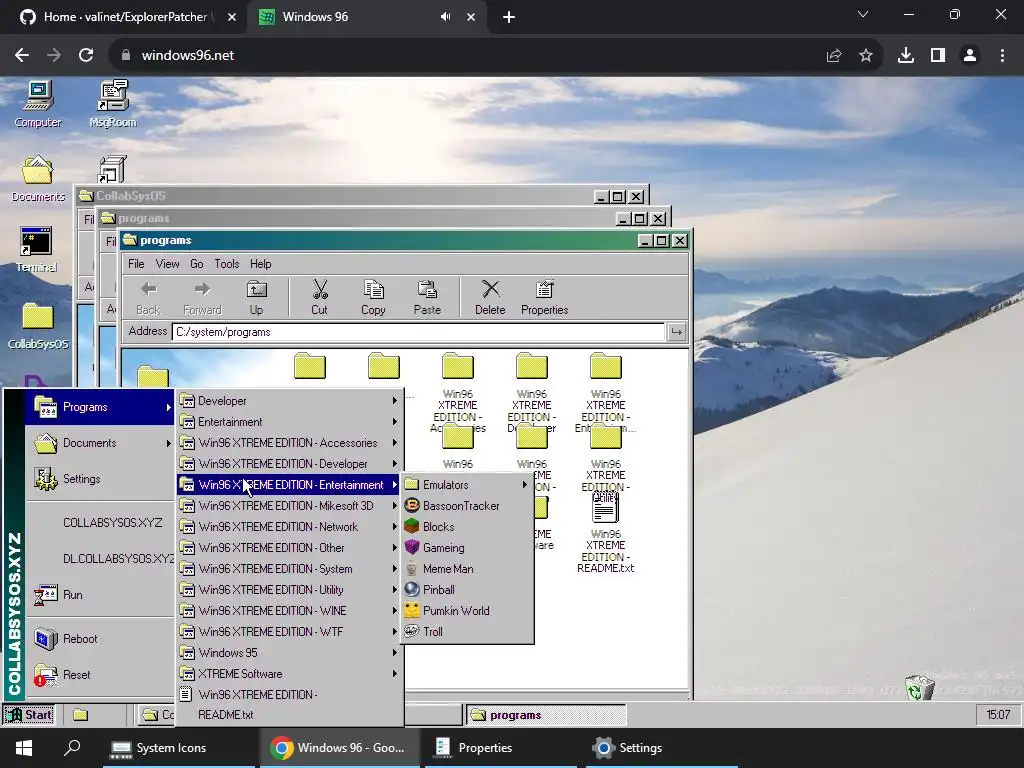Launch Pinball from the submenu

click(467, 589)
